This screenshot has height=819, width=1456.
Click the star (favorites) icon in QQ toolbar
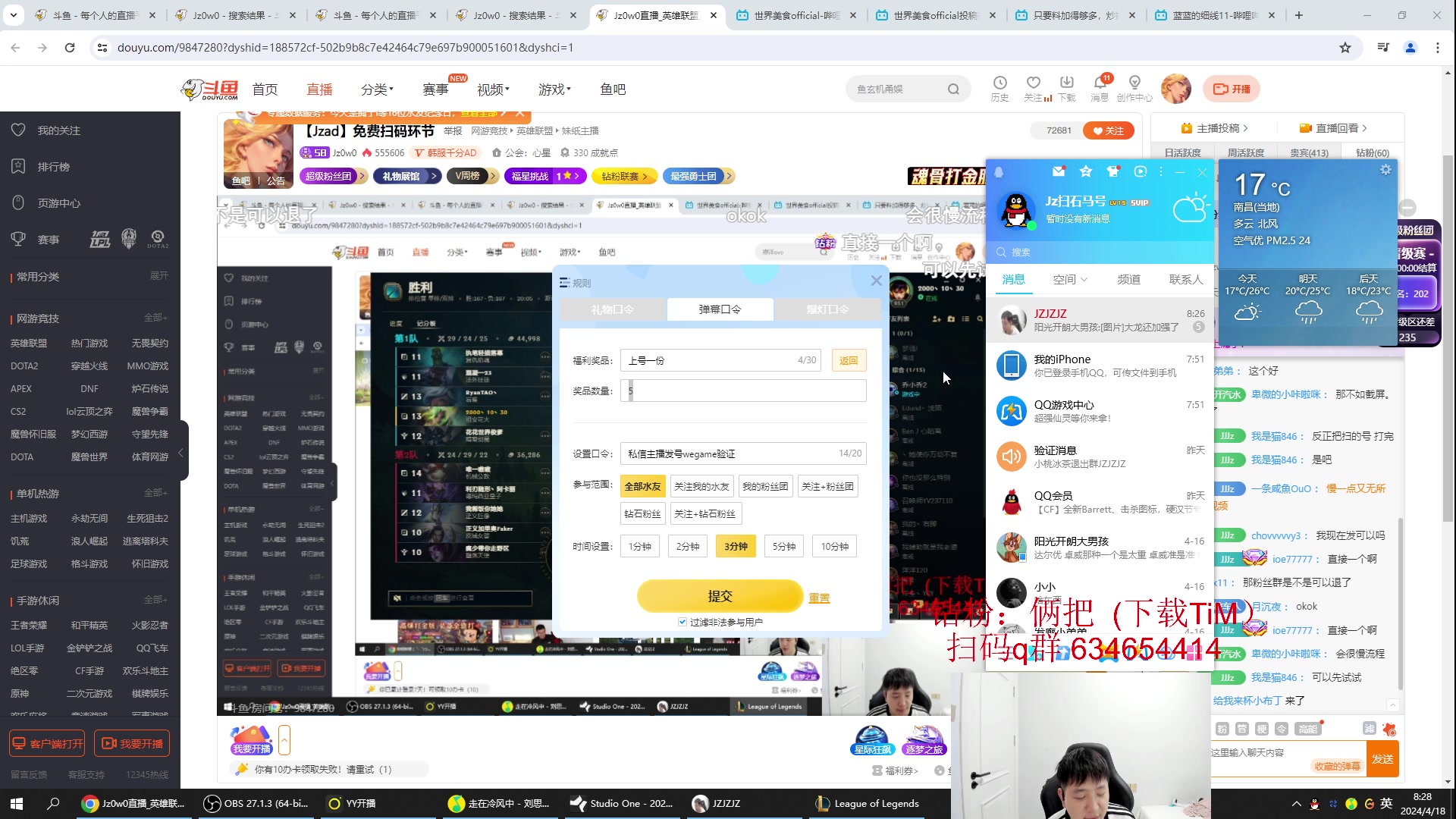point(1086,171)
